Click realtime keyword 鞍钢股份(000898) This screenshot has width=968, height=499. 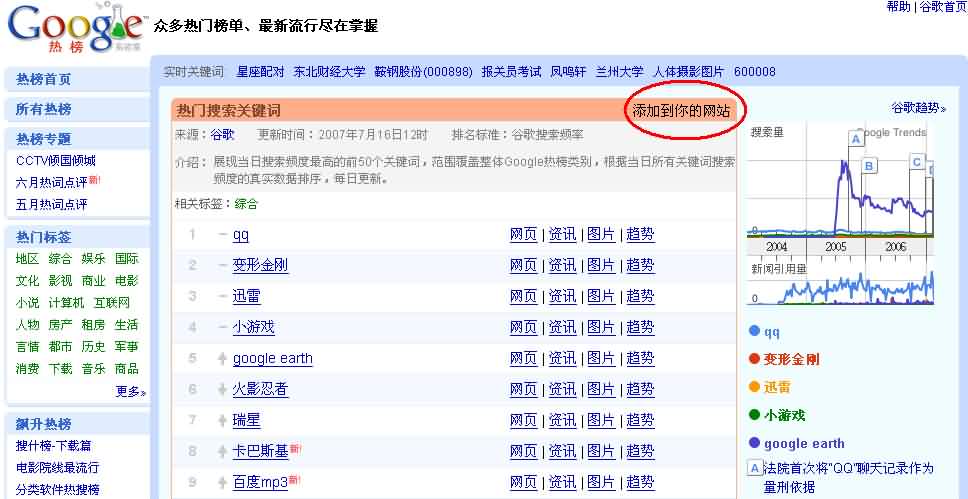pos(424,72)
